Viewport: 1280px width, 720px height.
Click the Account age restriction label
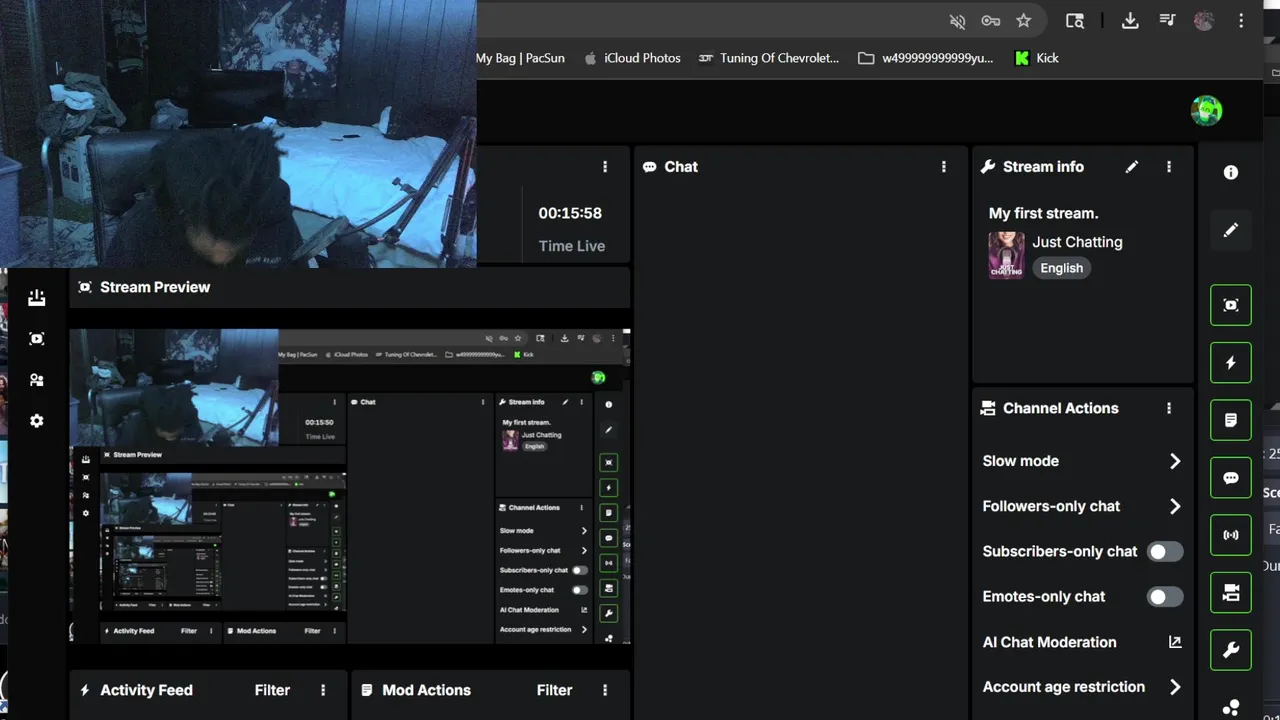point(1063,687)
